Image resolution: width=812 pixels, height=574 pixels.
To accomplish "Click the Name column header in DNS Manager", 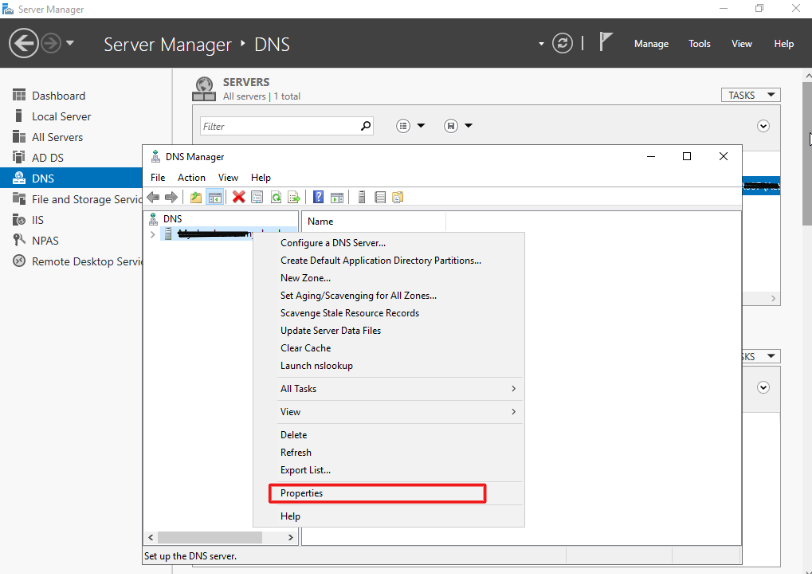I will point(373,221).
